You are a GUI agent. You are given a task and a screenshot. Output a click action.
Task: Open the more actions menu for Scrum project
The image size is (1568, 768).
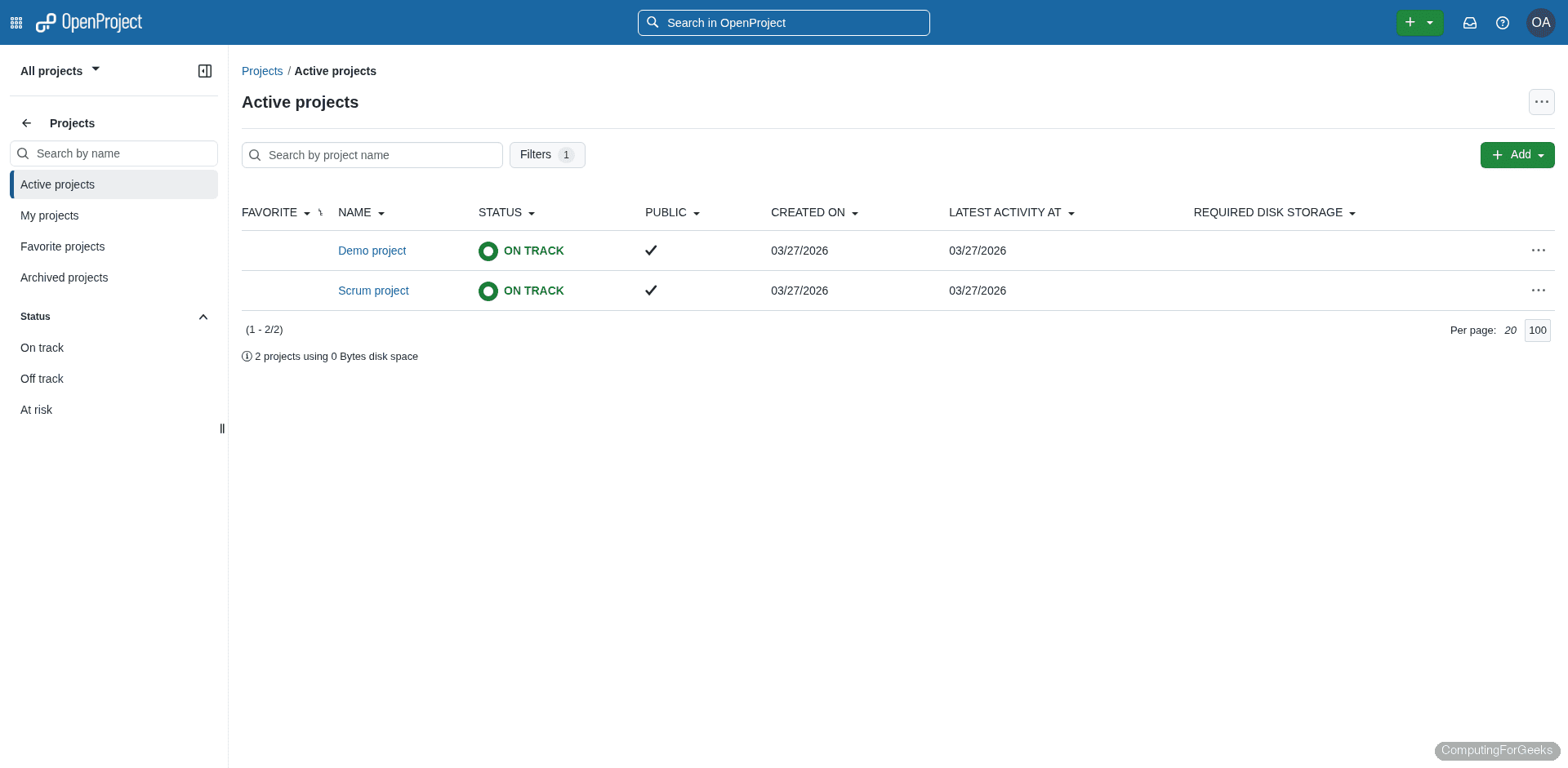(1538, 291)
